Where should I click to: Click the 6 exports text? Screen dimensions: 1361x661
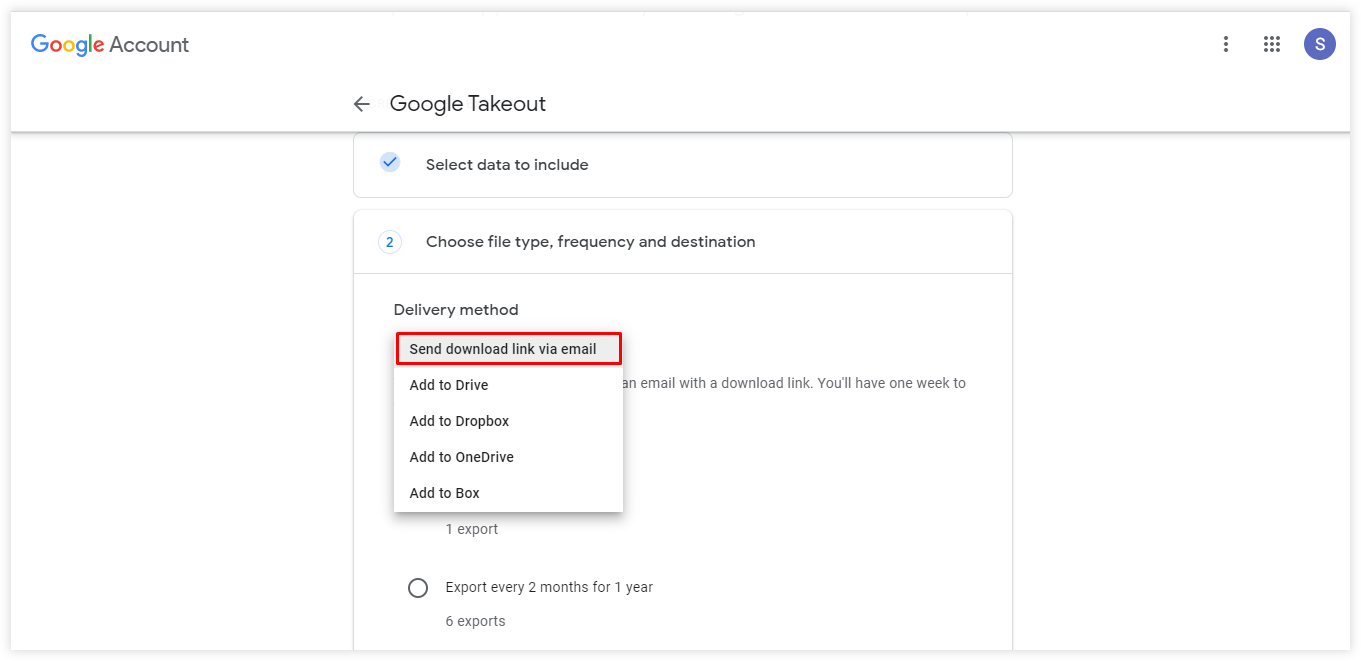(x=475, y=621)
